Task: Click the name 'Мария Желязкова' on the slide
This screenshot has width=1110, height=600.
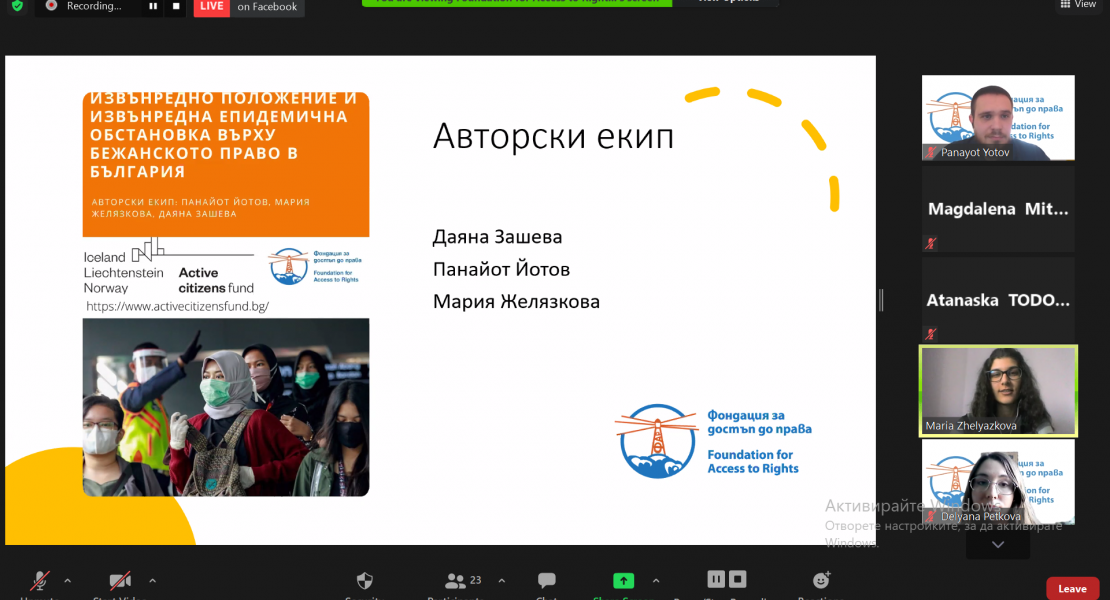Action: (x=516, y=302)
